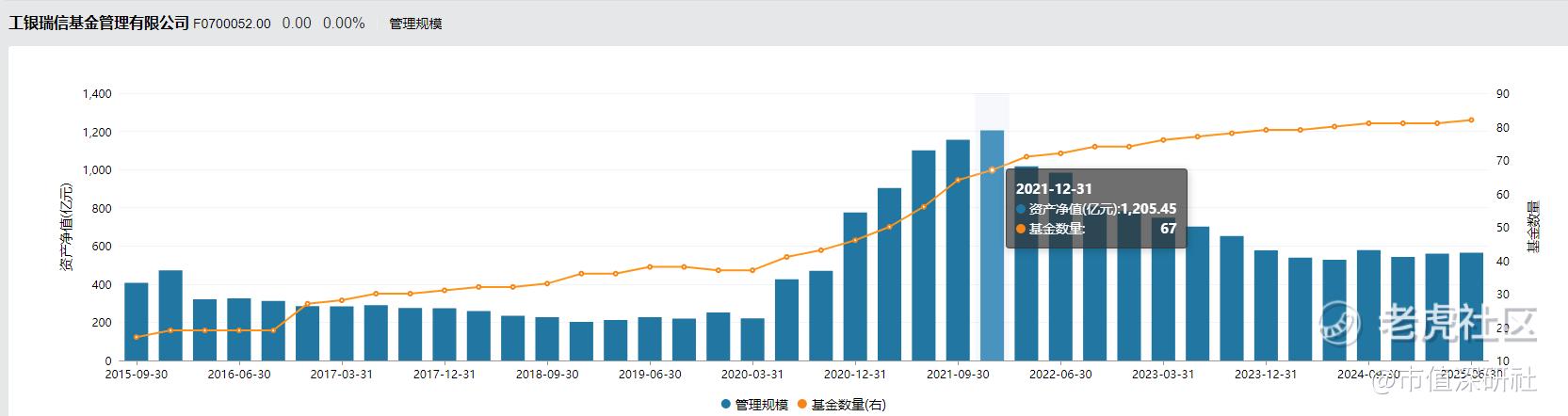This screenshot has height=416, width=1568.
Task: Click the bar above the 2018-09-30 label
Action: tap(547, 339)
